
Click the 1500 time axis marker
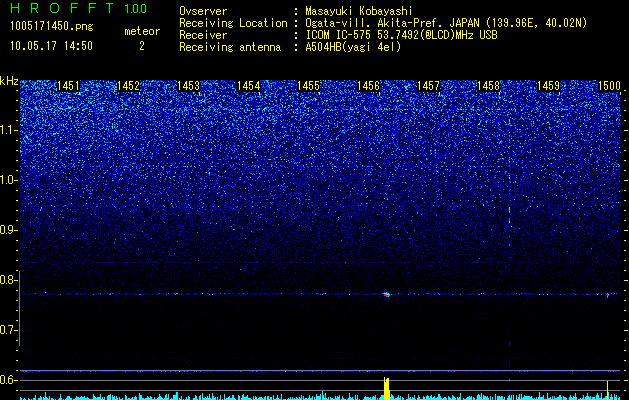pyautogui.click(x=609, y=86)
